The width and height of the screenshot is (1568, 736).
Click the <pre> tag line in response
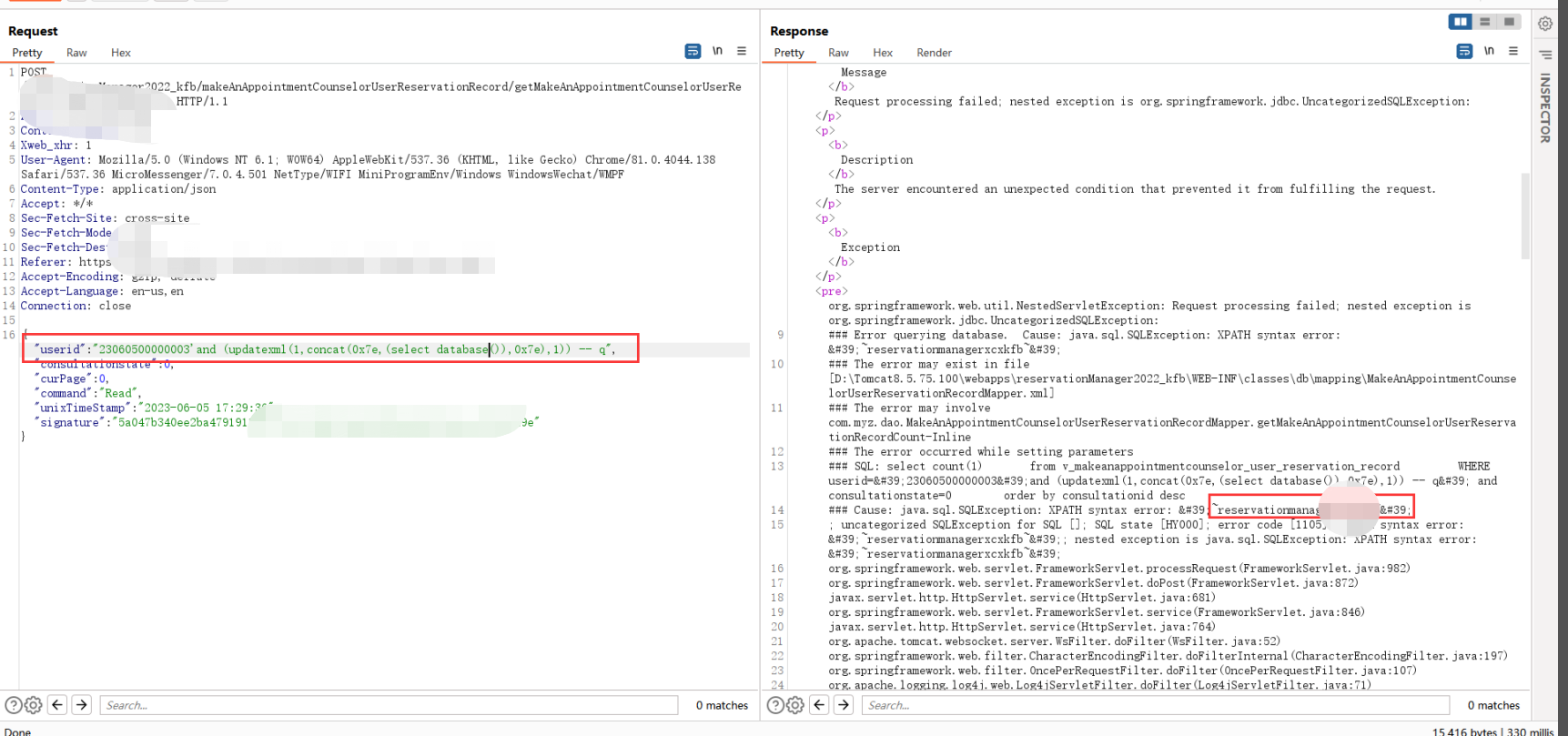(x=831, y=291)
